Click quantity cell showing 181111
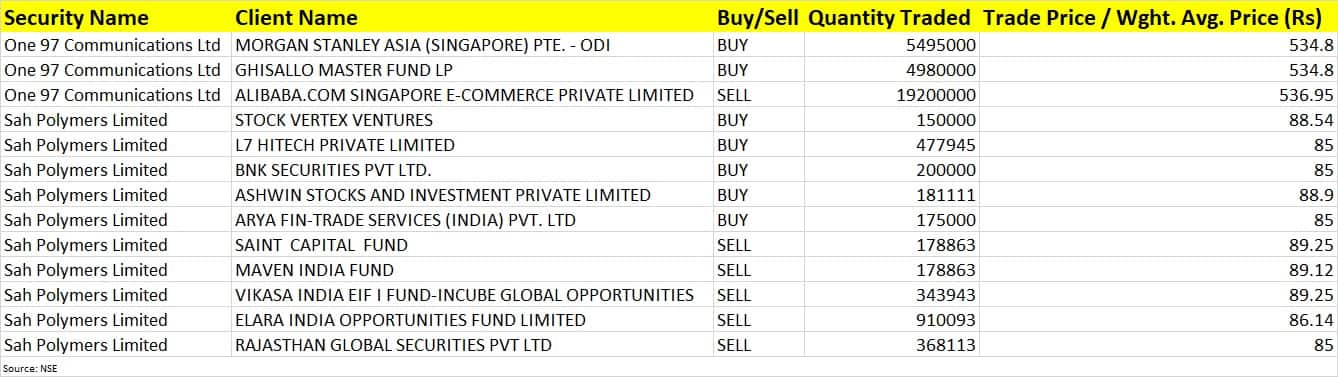Viewport: 1338px width, 377px height. tap(891, 195)
